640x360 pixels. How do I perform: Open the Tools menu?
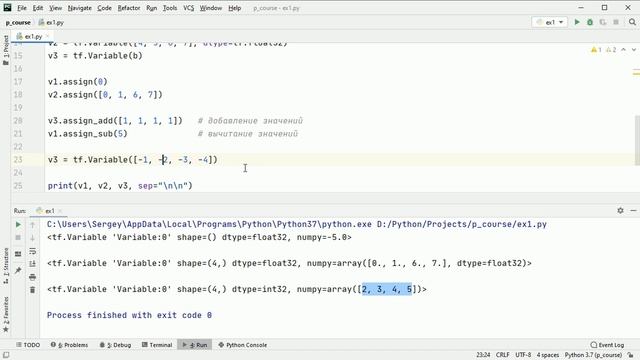[x=170, y=8]
